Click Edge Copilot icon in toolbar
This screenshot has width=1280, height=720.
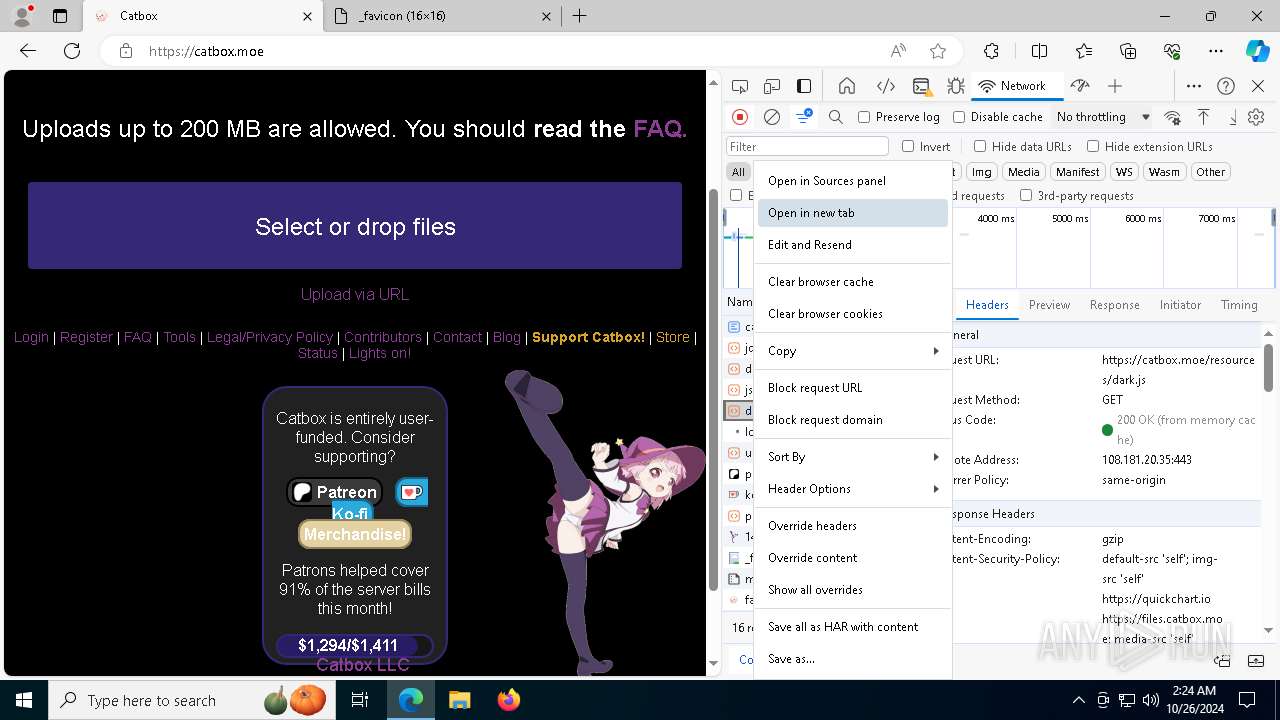click(x=1257, y=51)
